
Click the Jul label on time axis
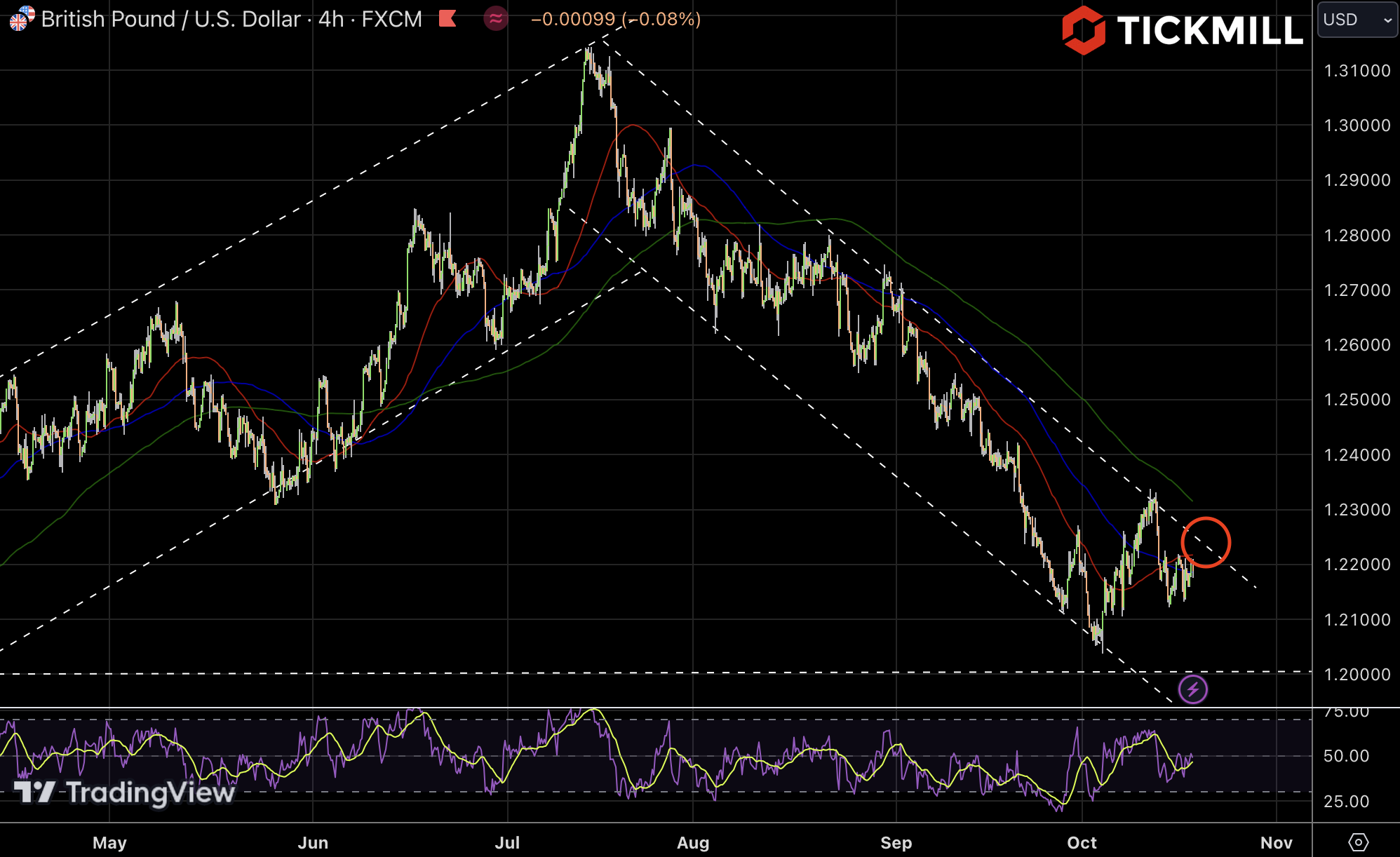(507, 842)
